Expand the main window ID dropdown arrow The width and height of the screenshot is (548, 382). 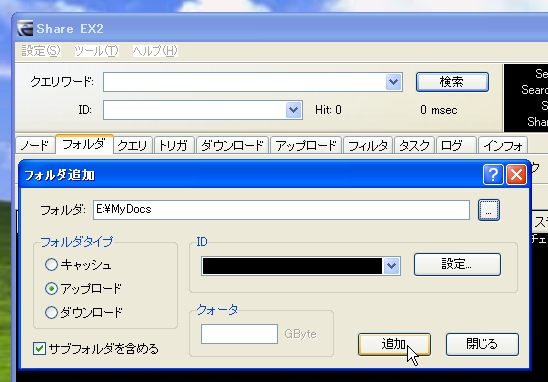click(x=294, y=110)
